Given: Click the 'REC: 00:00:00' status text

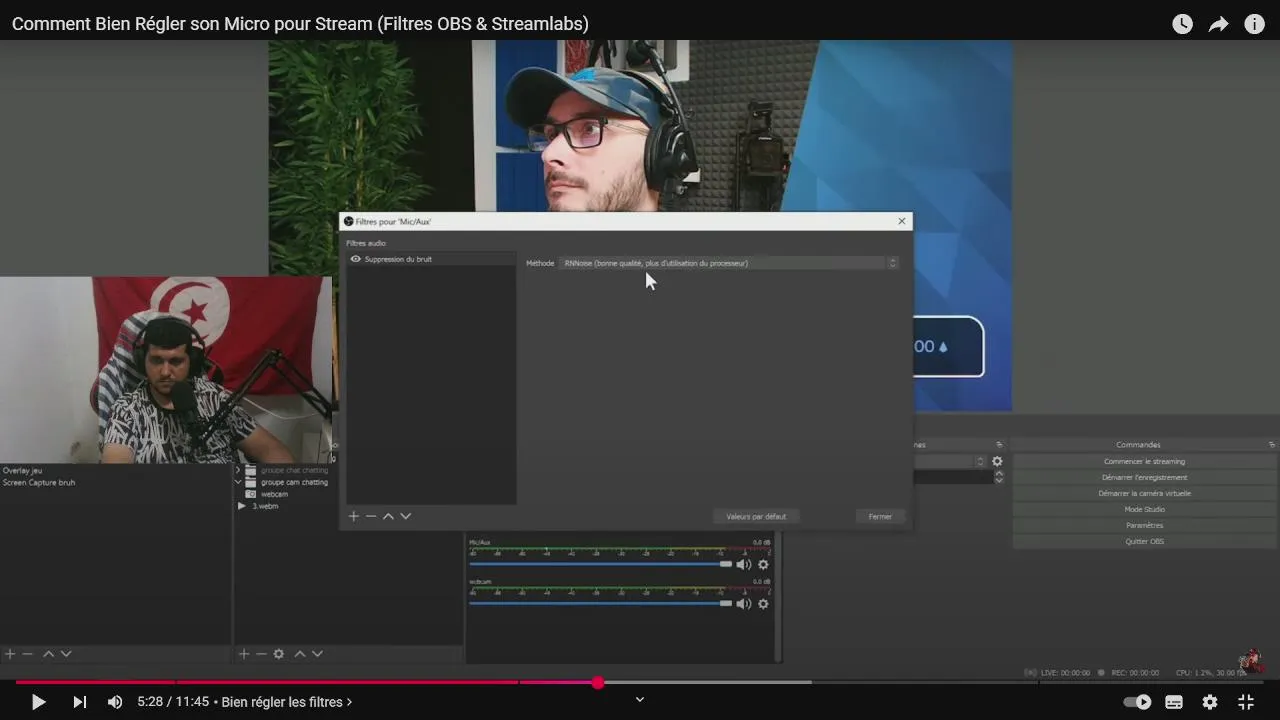Looking at the screenshot, I should (x=1134, y=673).
